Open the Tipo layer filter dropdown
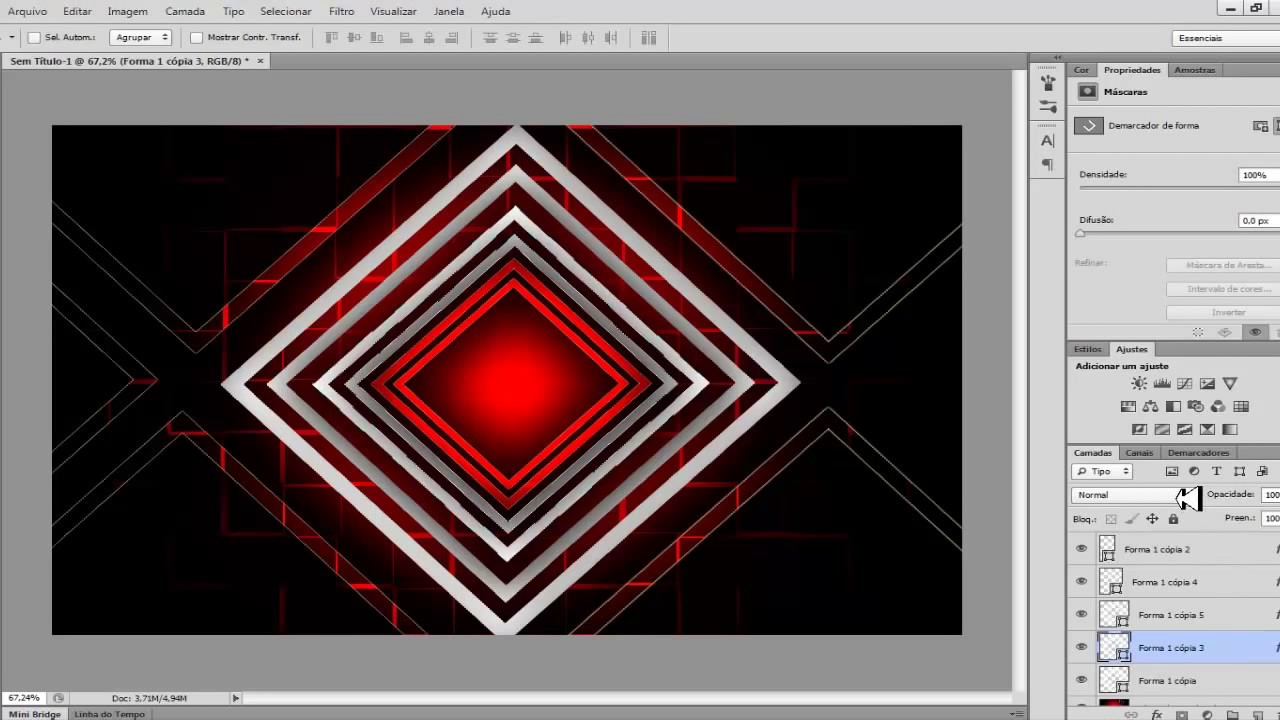Image resolution: width=1280 pixels, height=720 pixels. [1102, 471]
